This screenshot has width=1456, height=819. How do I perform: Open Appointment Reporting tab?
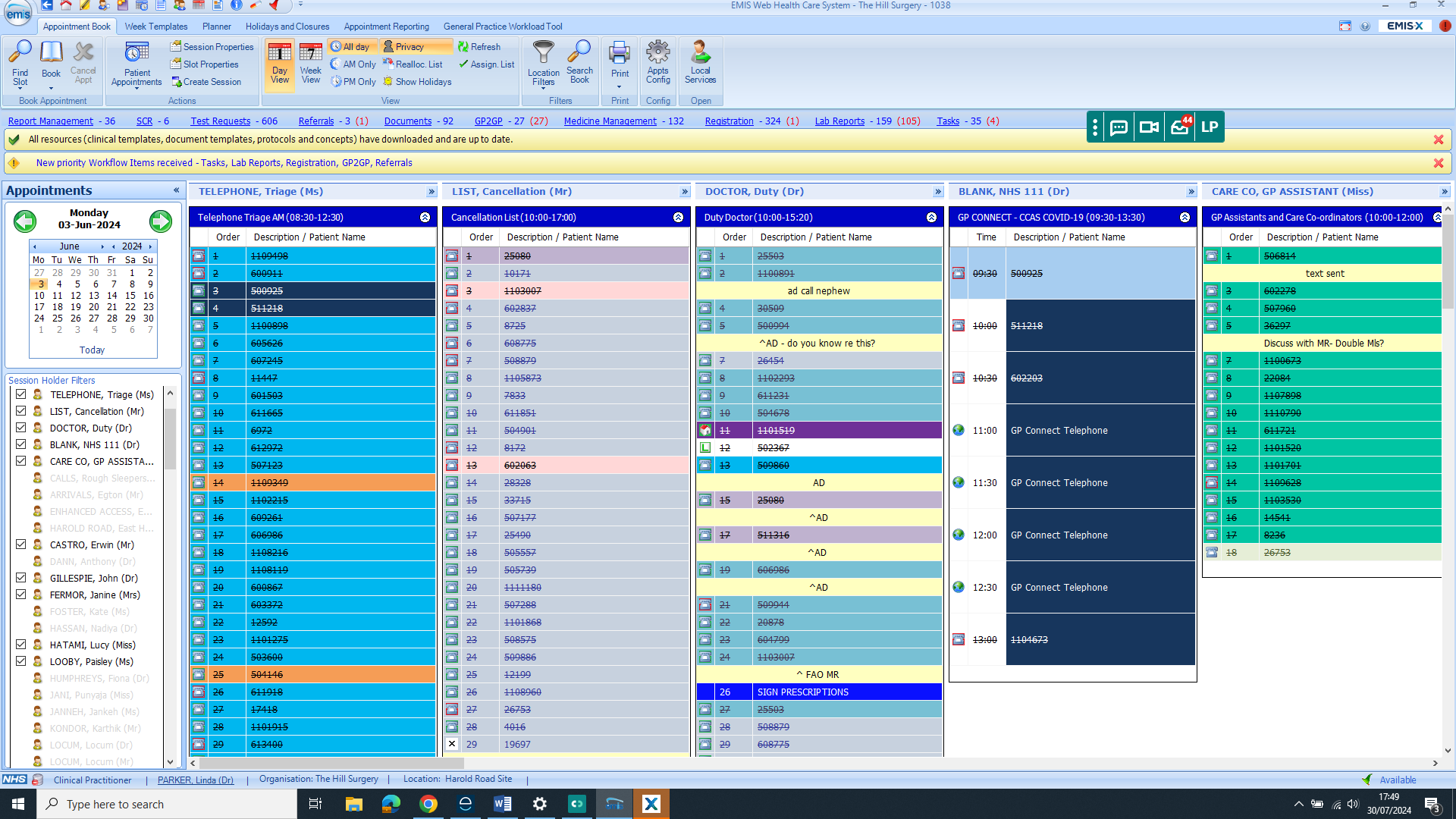coord(386,27)
